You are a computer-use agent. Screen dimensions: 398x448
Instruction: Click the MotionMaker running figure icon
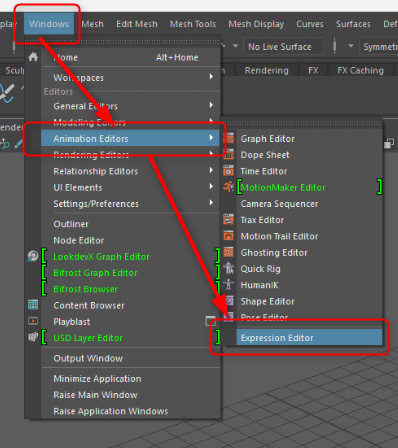coord(228,187)
